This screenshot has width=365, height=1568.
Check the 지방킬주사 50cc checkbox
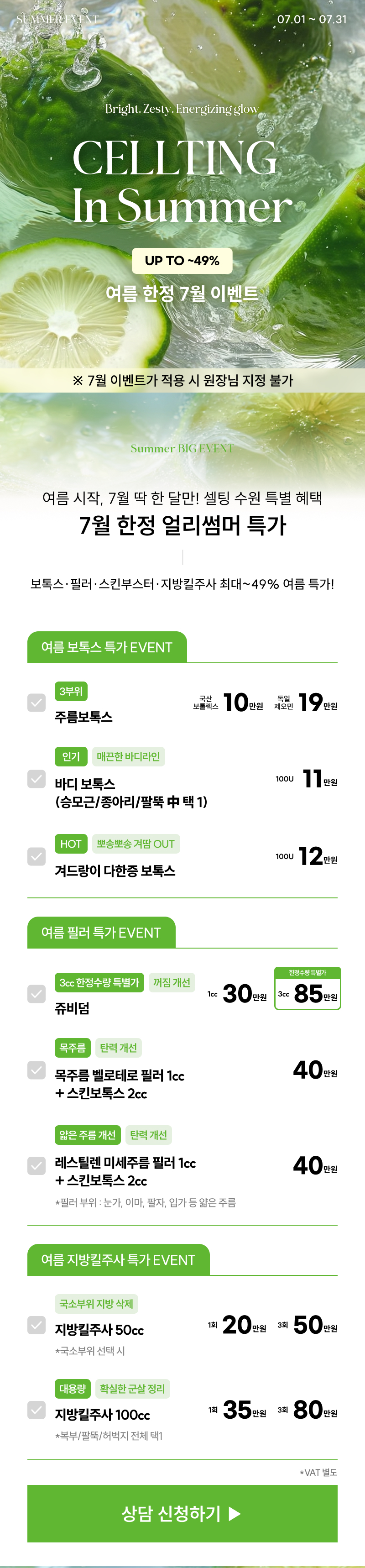pyautogui.click(x=36, y=1325)
